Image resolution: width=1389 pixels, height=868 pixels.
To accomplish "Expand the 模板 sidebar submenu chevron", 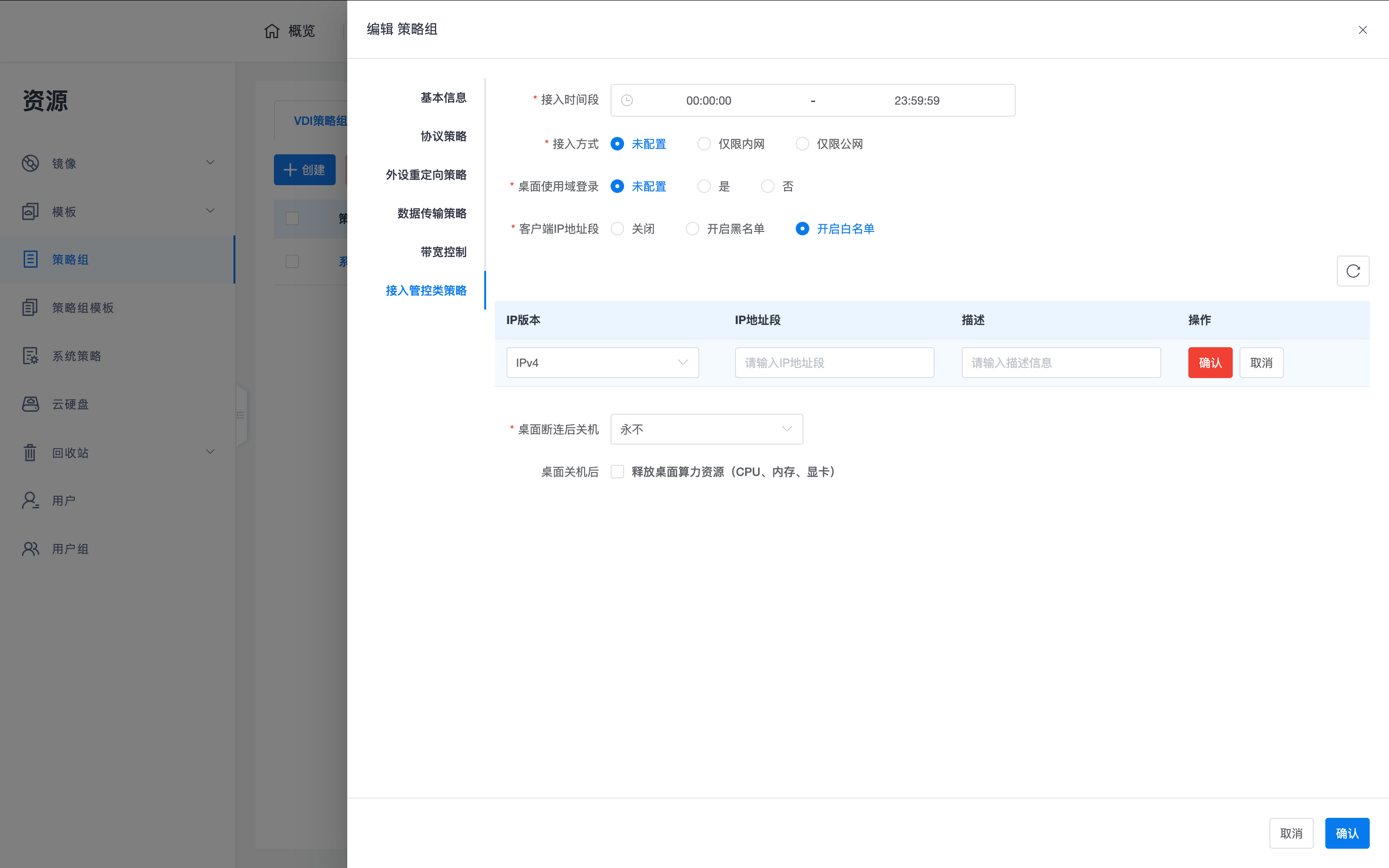I will click(210, 211).
